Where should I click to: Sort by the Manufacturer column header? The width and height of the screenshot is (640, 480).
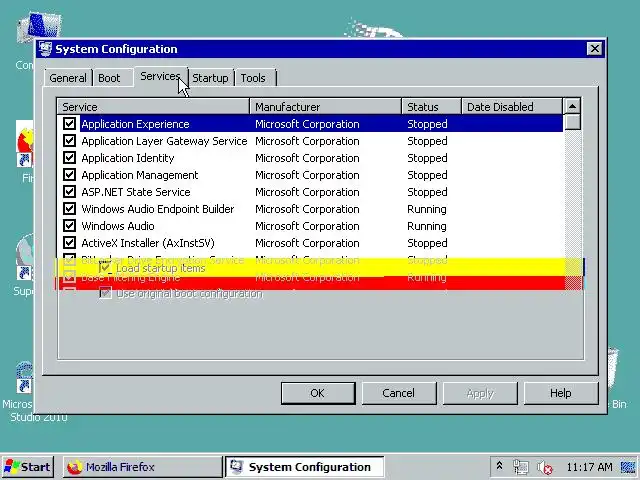(325, 107)
